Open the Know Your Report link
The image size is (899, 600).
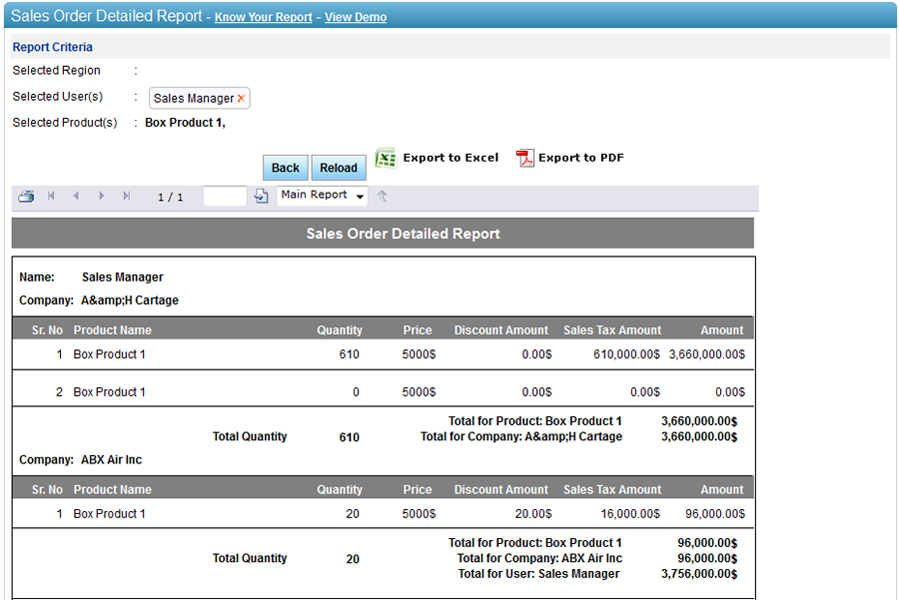(x=263, y=17)
